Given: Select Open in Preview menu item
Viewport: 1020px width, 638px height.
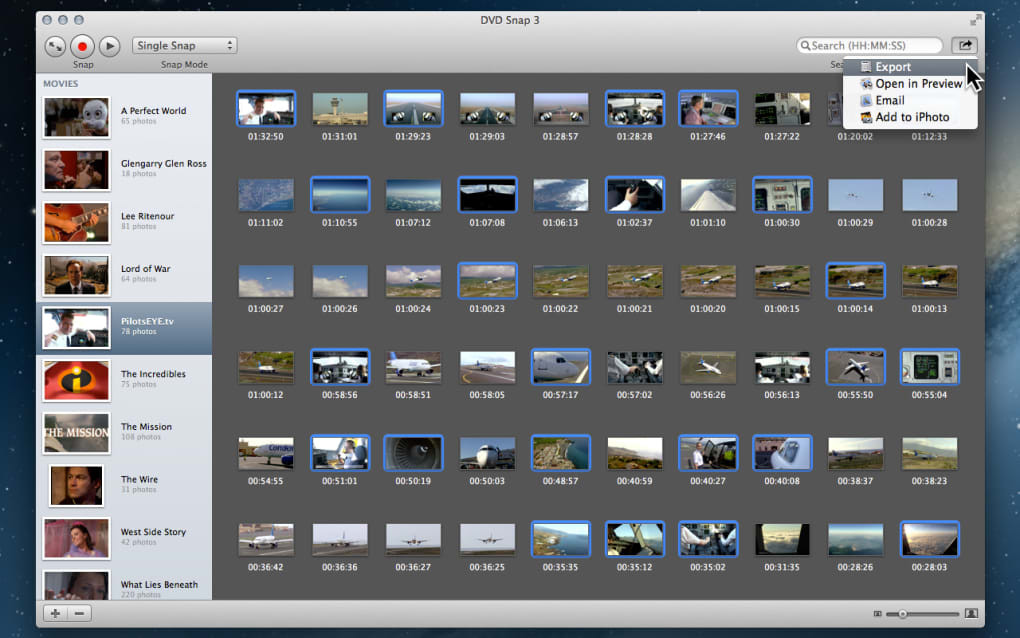Looking at the screenshot, I should [918, 84].
